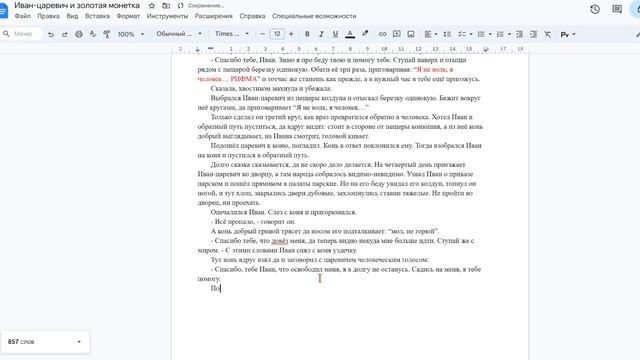Open line and paragraph spacing options
The image size is (640, 360).
tap(447, 34)
